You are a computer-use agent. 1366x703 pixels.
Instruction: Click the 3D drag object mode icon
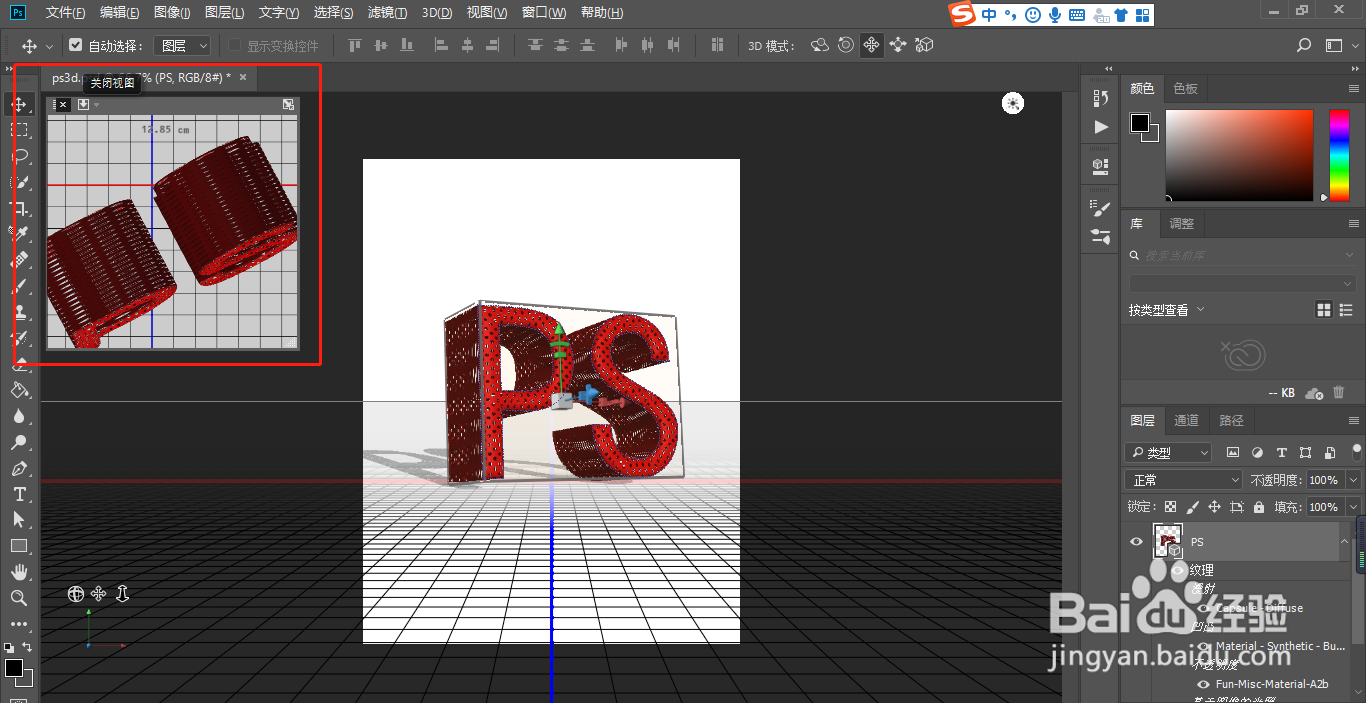pos(872,45)
